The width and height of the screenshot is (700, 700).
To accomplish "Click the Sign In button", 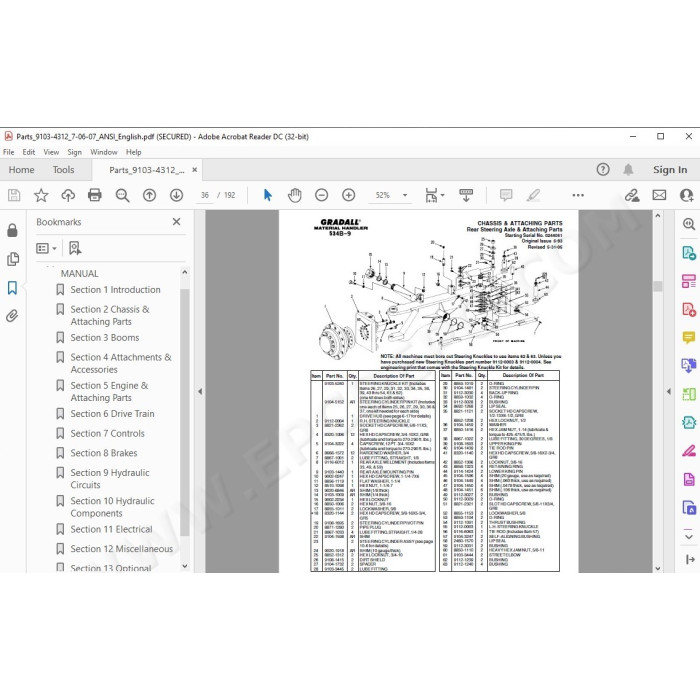I will pos(670,170).
